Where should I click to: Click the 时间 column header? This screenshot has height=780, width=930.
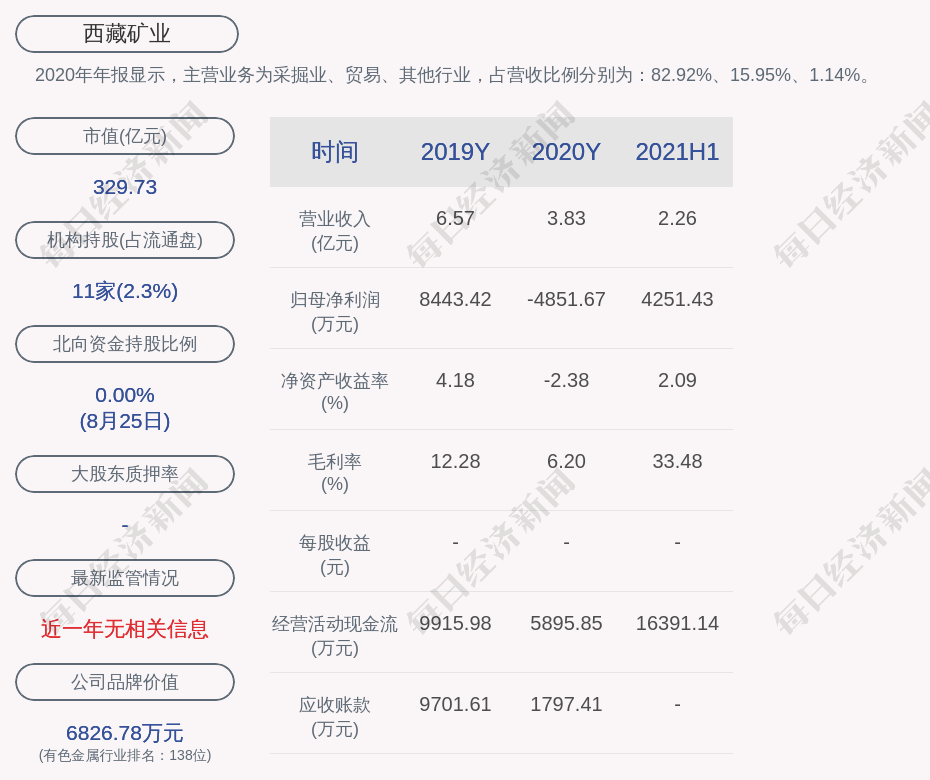[335, 152]
